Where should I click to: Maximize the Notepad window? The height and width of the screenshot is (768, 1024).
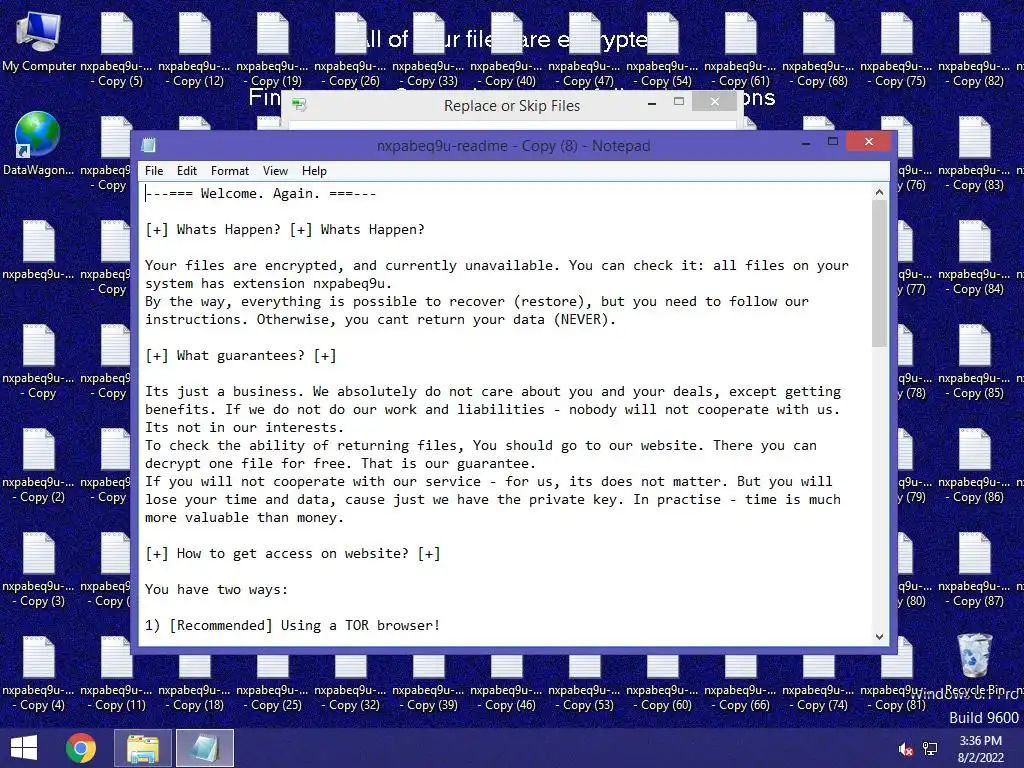click(x=833, y=141)
